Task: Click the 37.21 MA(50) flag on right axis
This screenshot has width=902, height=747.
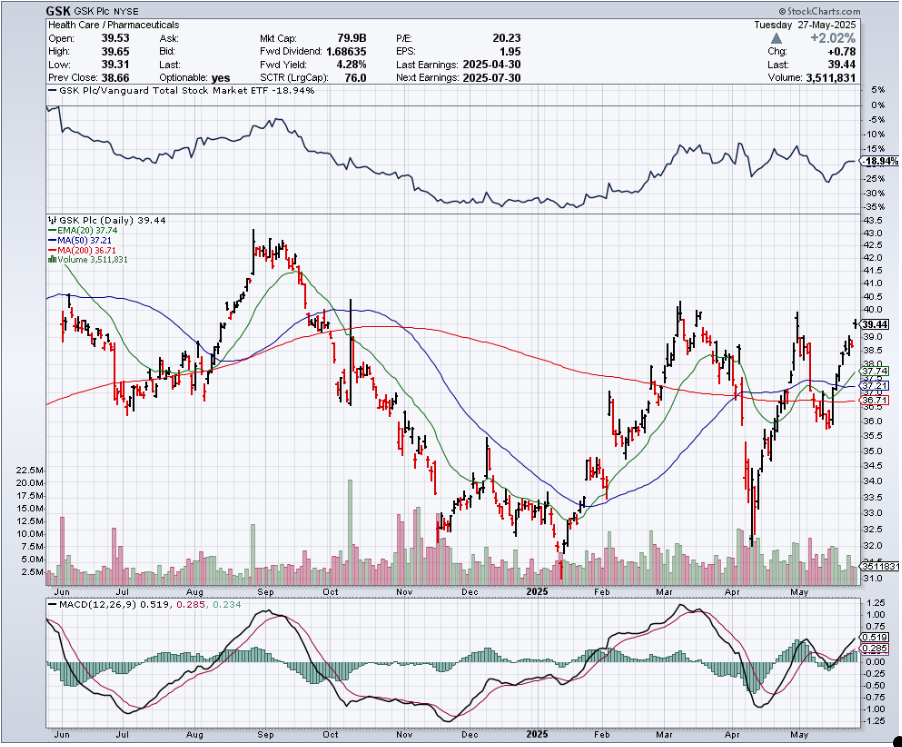Action: [875, 385]
